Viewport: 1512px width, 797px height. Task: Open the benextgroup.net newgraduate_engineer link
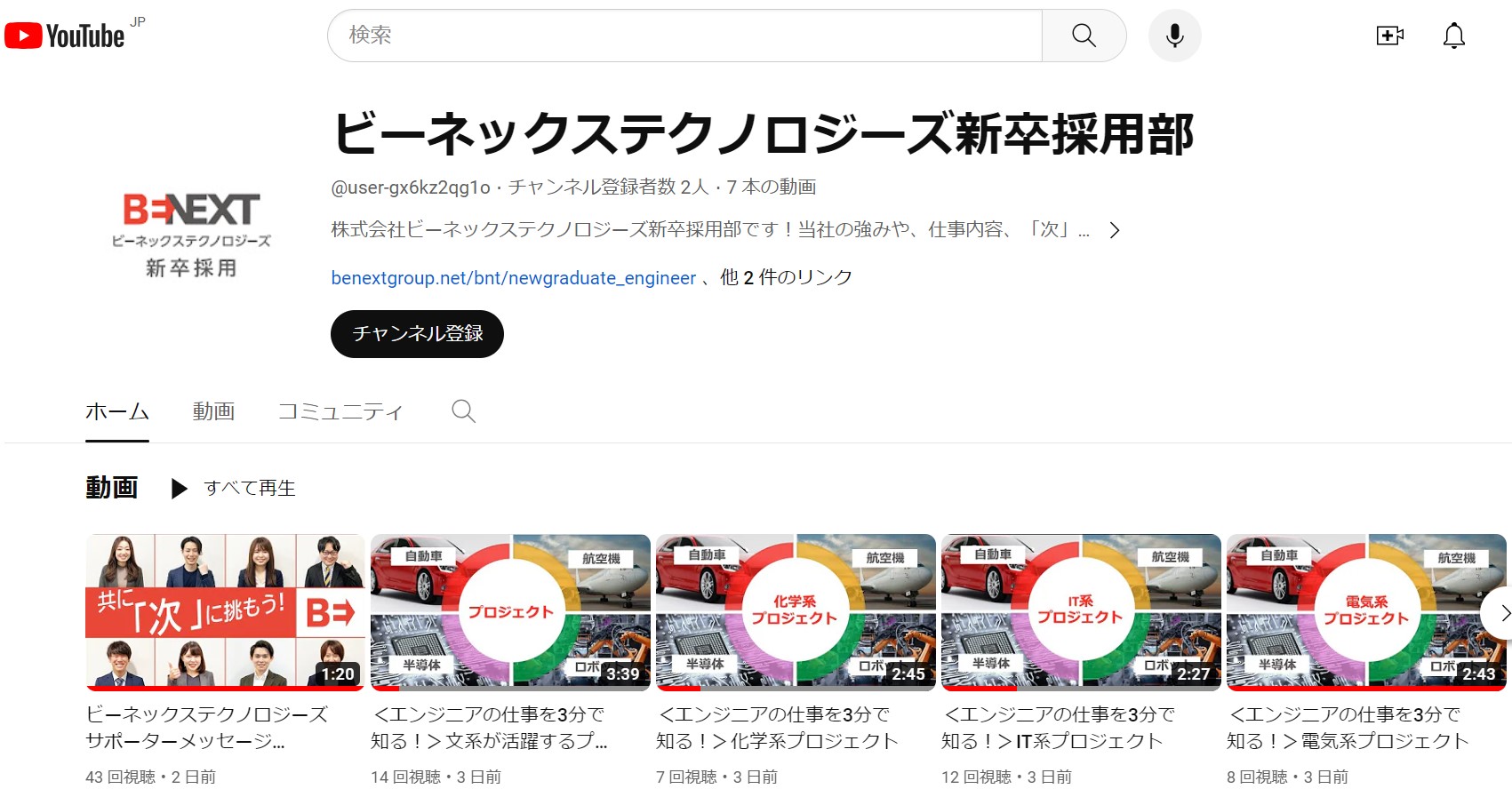pyautogui.click(x=513, y=278)
